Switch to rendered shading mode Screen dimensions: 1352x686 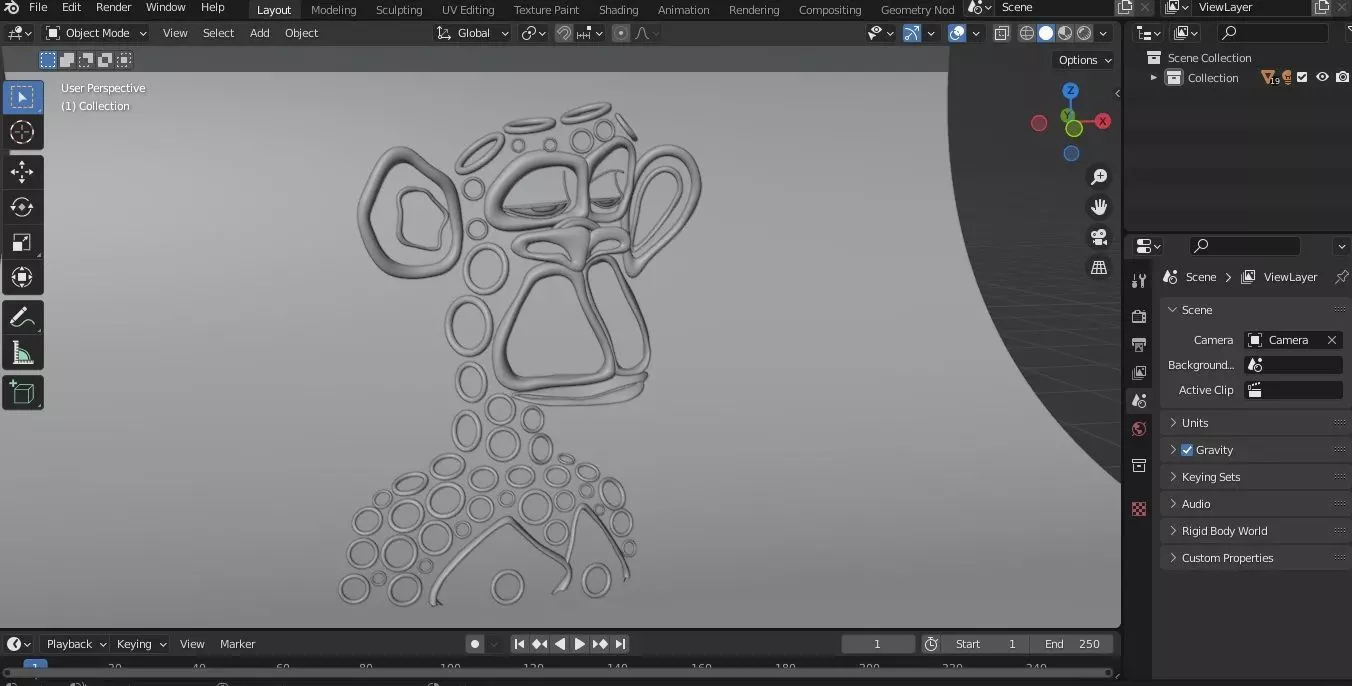(1084, 33)
